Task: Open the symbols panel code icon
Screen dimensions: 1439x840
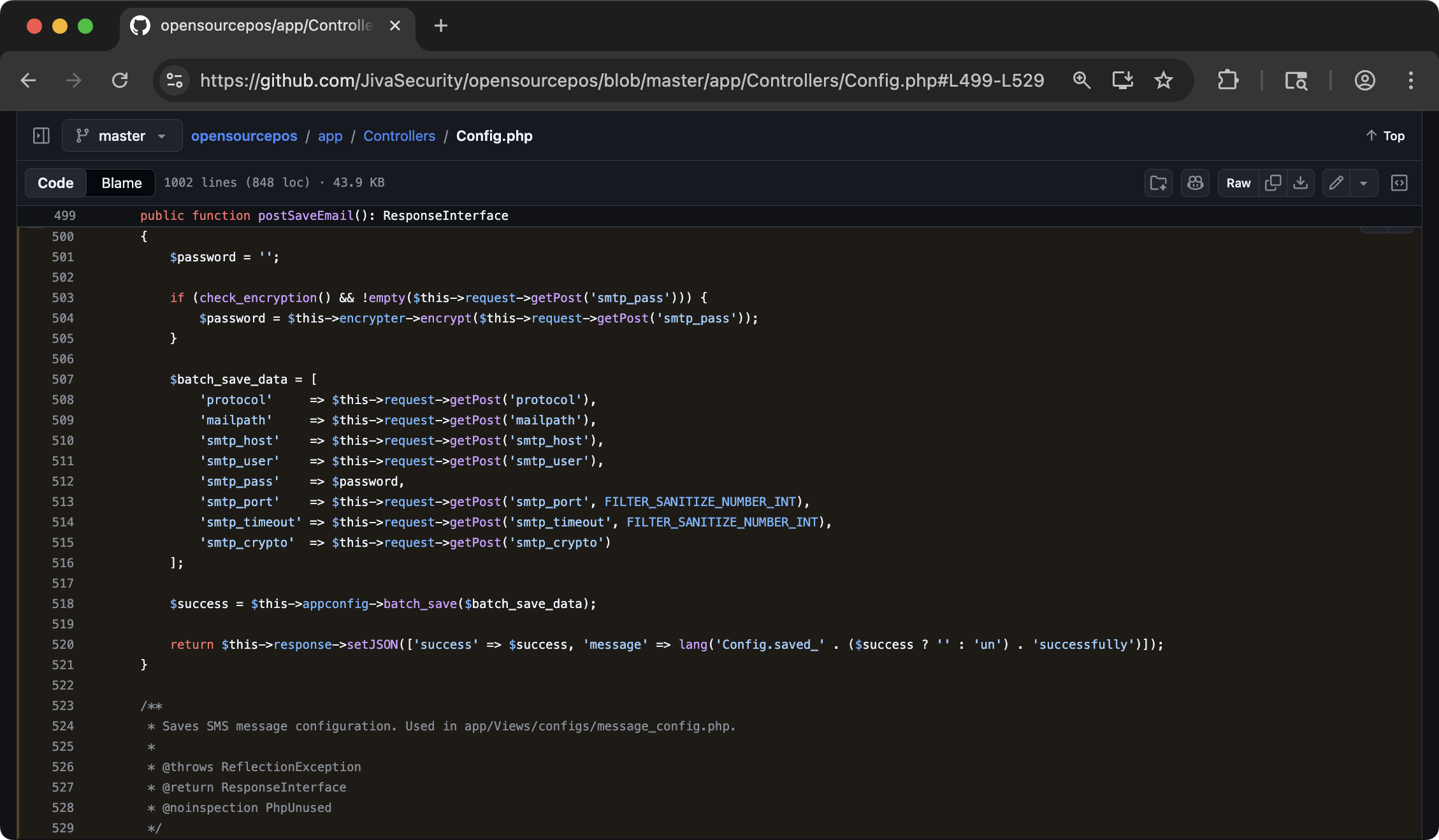Action: [1399, 183]
